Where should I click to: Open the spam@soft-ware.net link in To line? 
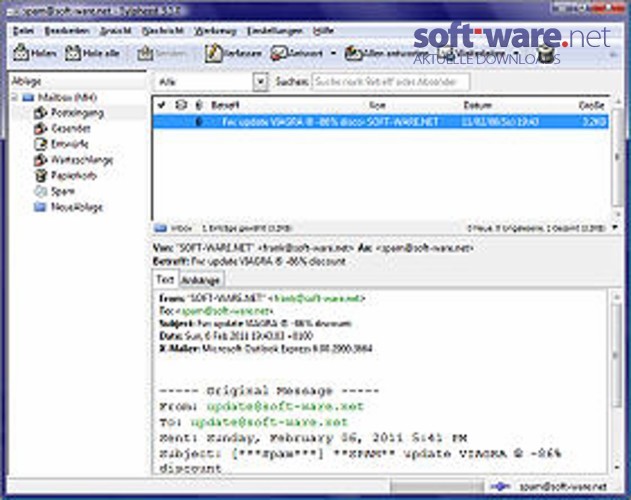point(224,311)
